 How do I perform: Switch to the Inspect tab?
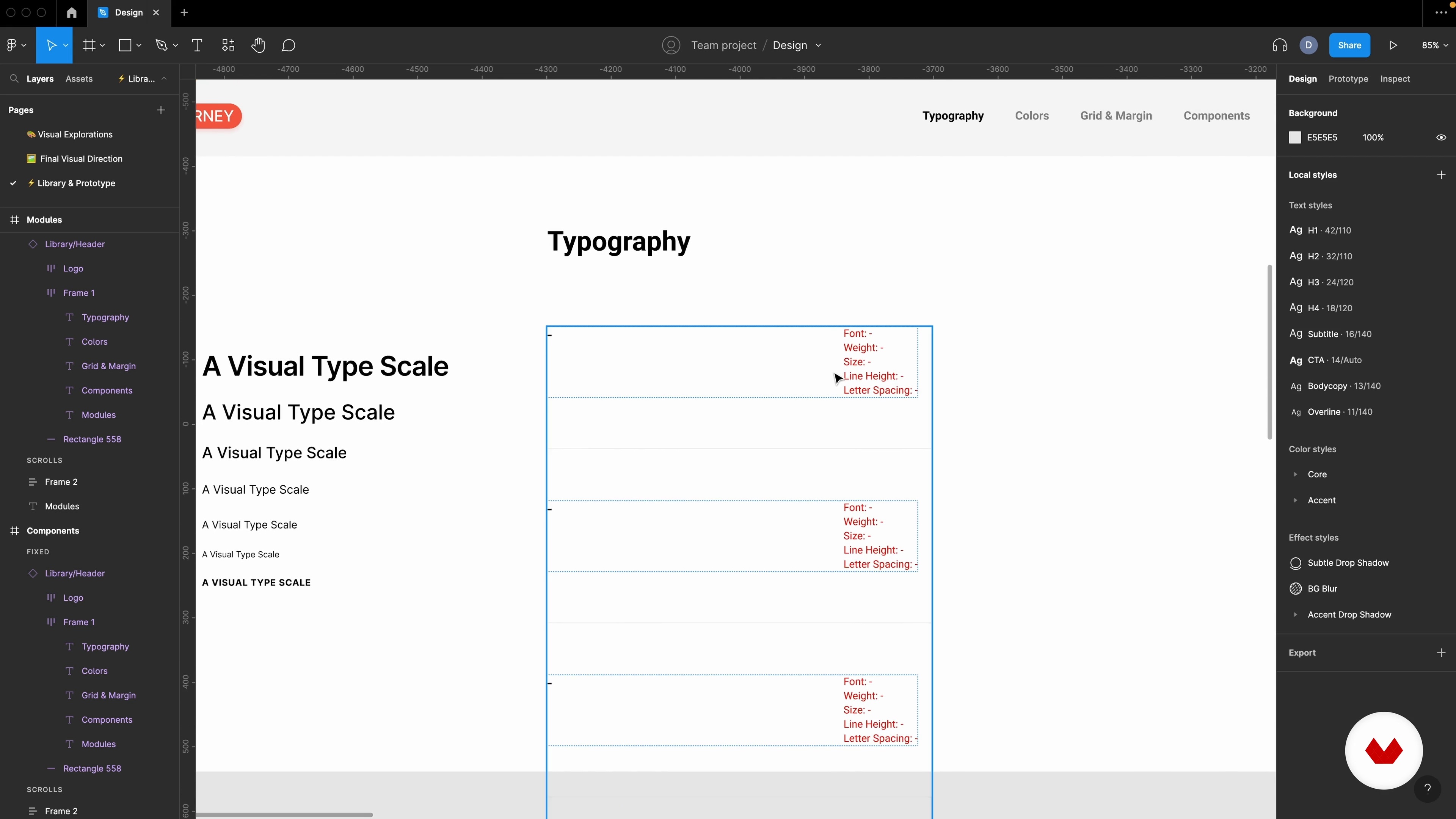(x=1395, y=78)
